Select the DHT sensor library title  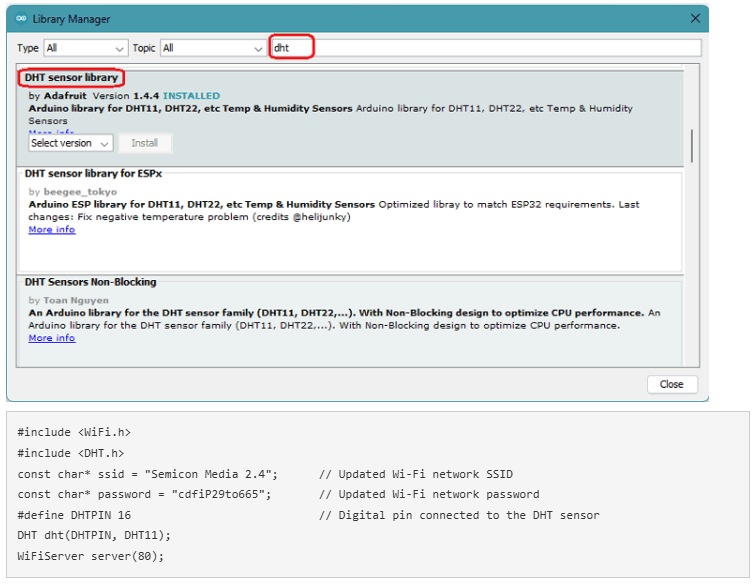pos(71,78)
